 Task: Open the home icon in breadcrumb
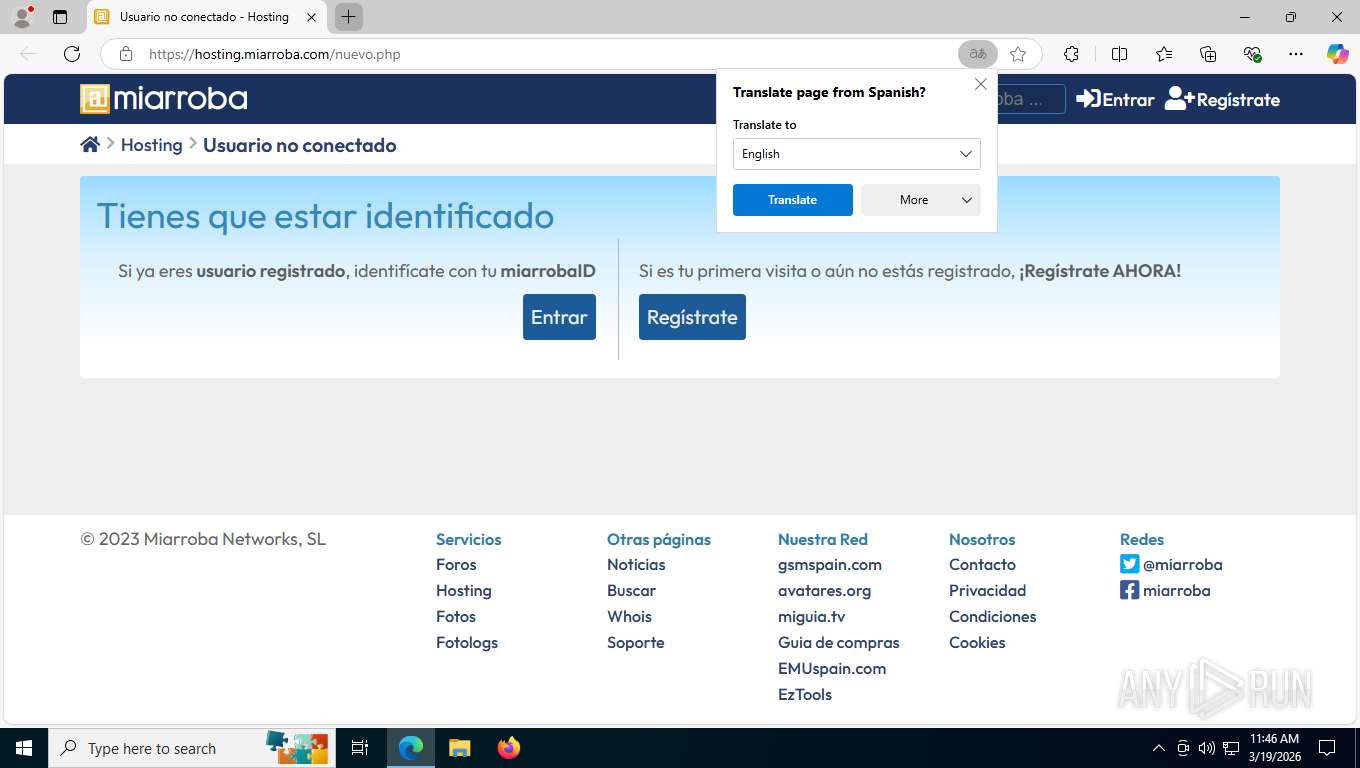(90, 145)
